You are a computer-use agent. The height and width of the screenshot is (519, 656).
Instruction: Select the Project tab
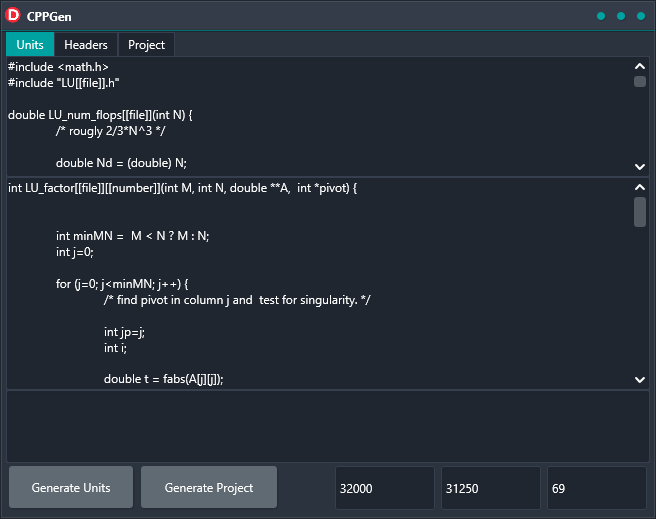(x=146, y=45)
